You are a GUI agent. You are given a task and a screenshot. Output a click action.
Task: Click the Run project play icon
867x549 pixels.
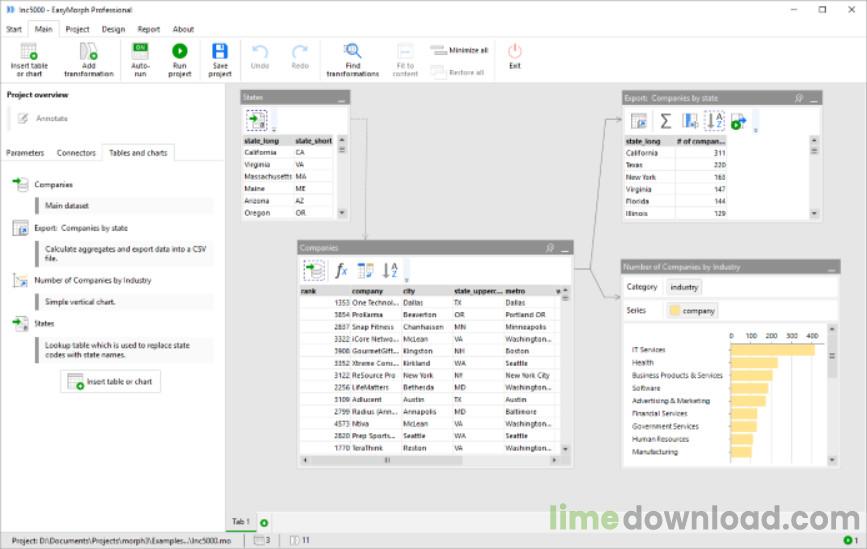pyautogui.click(x=180, y=52)
